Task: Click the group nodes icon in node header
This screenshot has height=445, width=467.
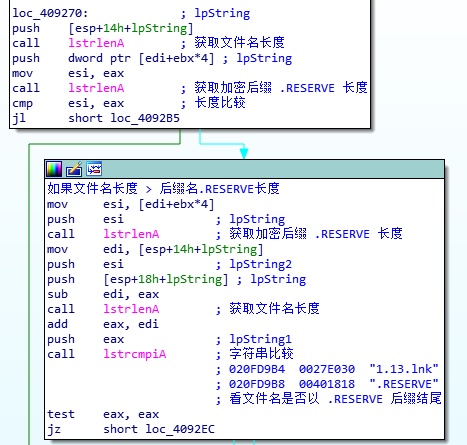Action: pyautogui.click(x=94, y=169)
